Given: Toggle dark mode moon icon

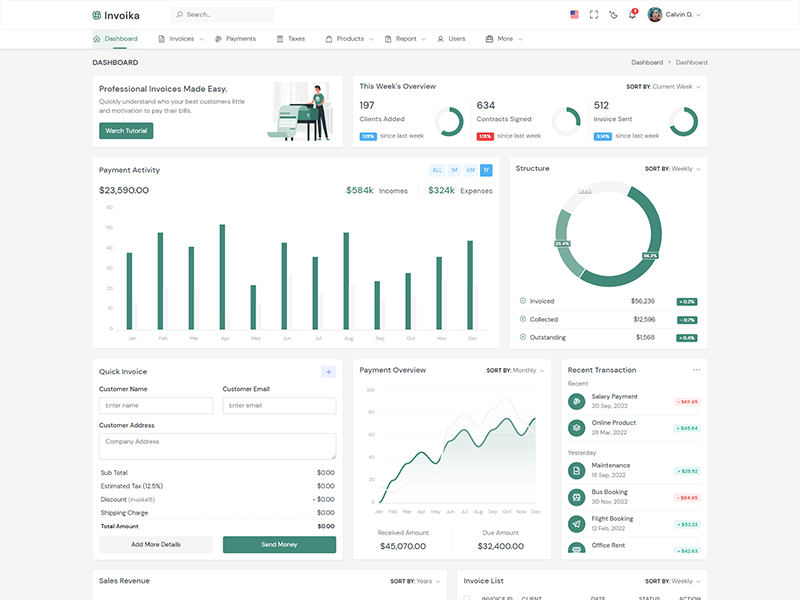Looking at the screenshot, I should click(613, 15).
